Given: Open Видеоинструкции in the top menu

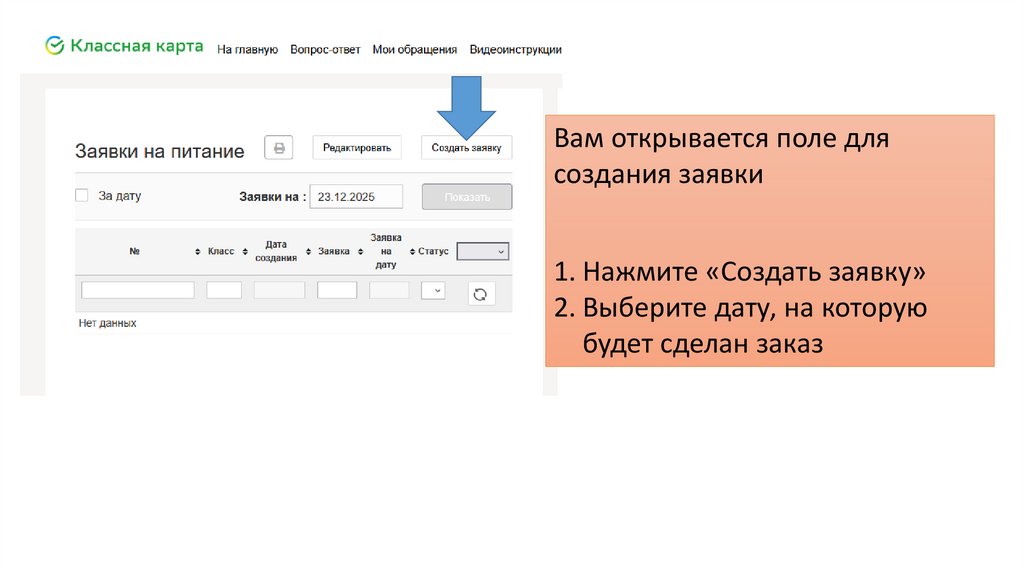Looking at the screenshot, I should pos(515,50).
